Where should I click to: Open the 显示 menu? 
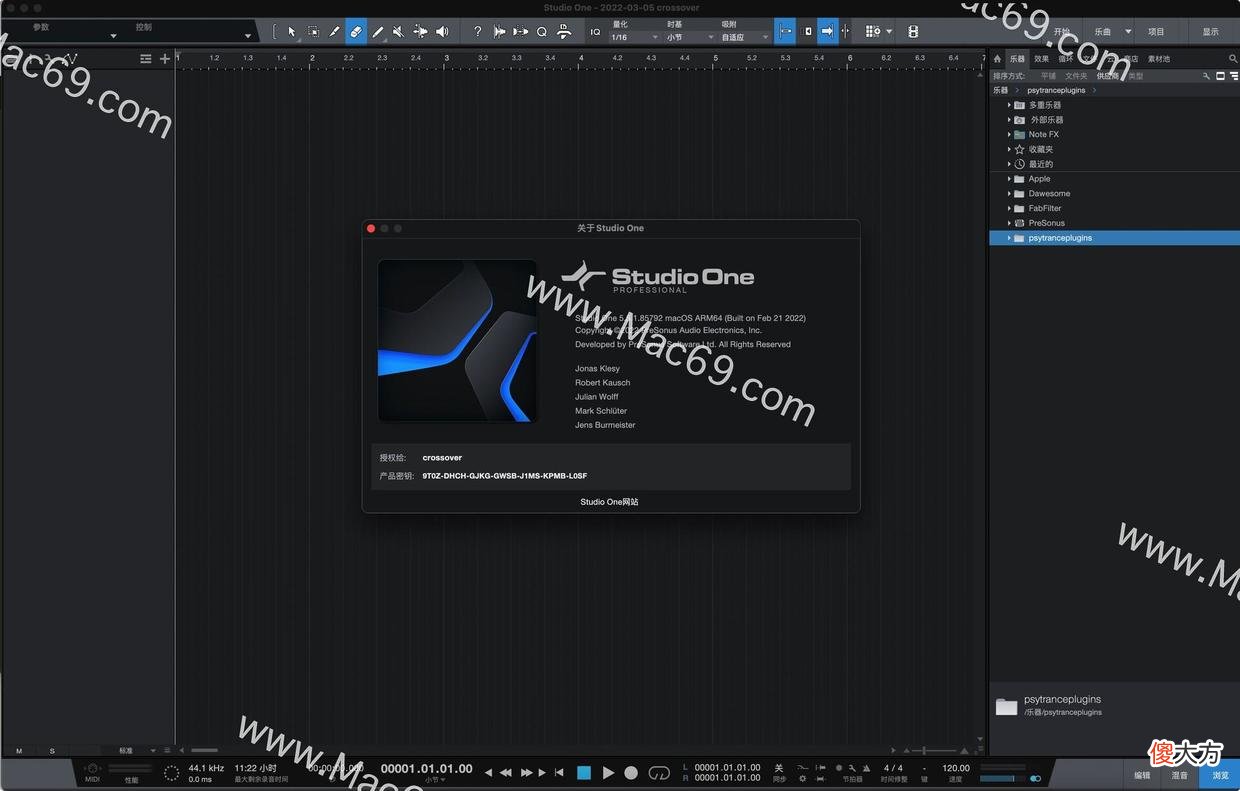point(1211,32)
